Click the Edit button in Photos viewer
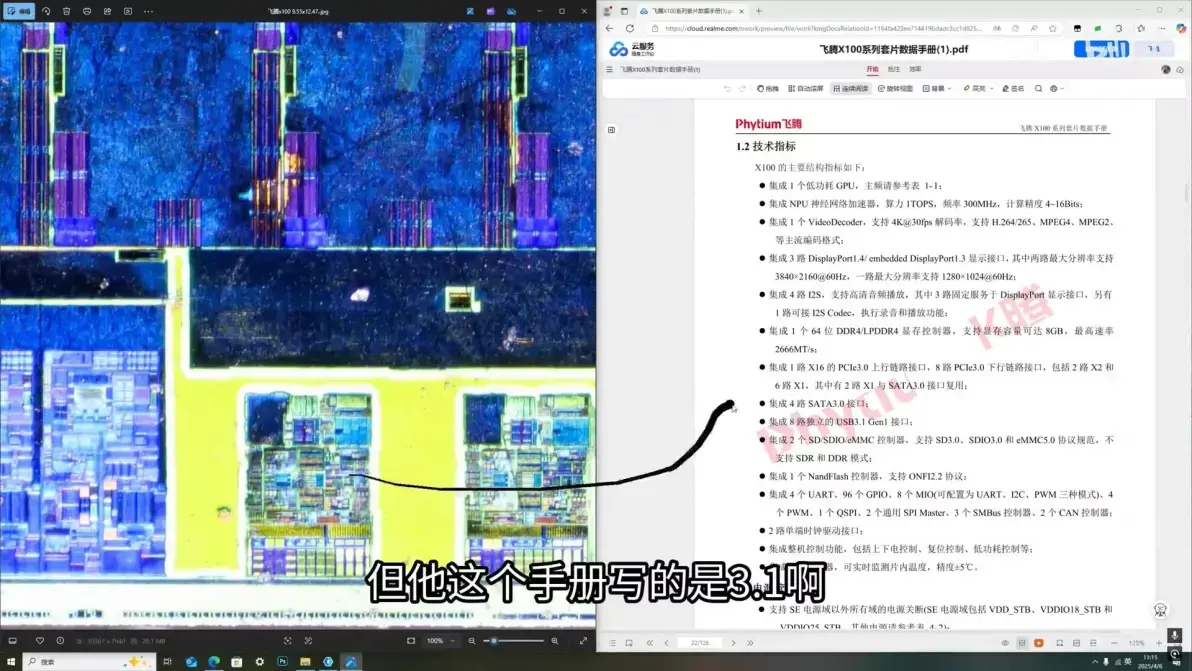Viewport: 1192px width, 671px height. click(18, 11)
